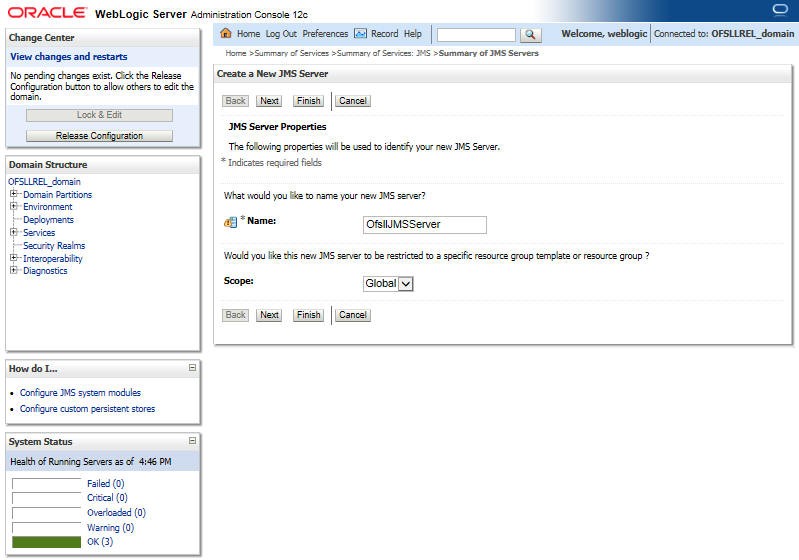Select Diagnostics tree item
This screenshot has height=560, width=799.
pyautogui.click(x=45, y=271)
